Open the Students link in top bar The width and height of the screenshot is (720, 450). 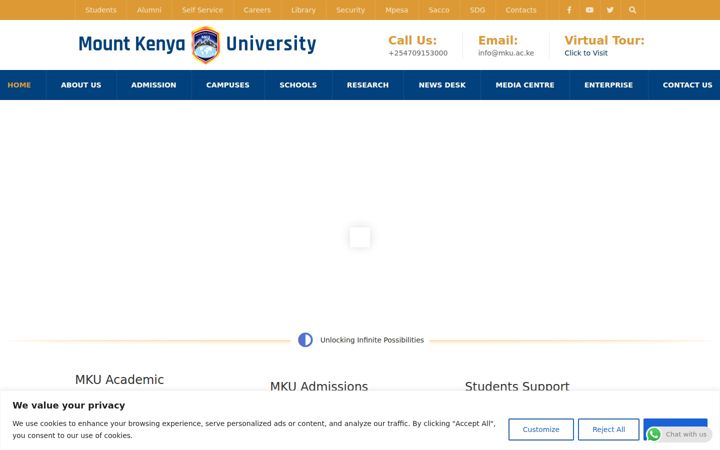(101, 10)
